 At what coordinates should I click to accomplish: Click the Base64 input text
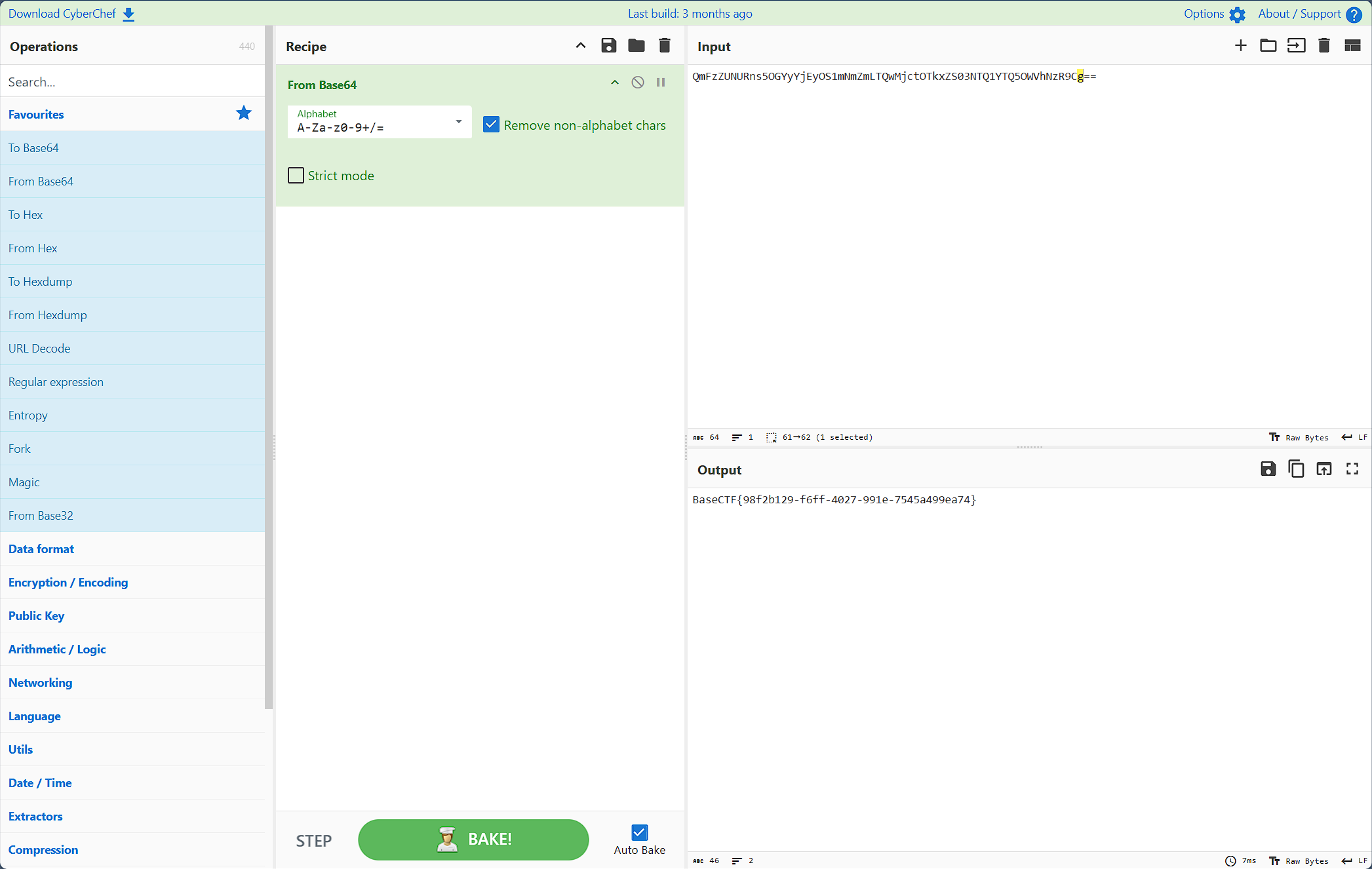(x=894, y=76)
